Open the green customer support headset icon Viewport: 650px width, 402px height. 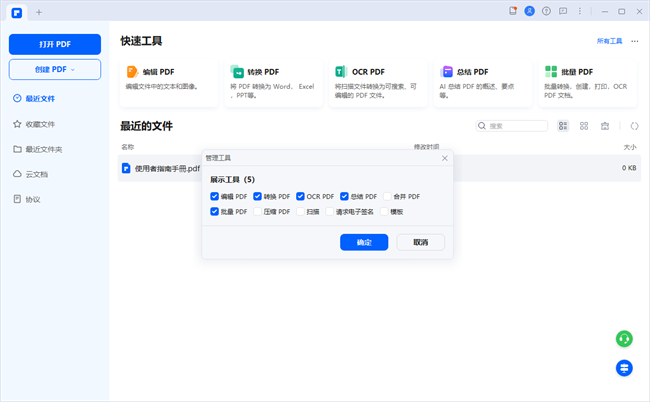click(x=624, y=339)
